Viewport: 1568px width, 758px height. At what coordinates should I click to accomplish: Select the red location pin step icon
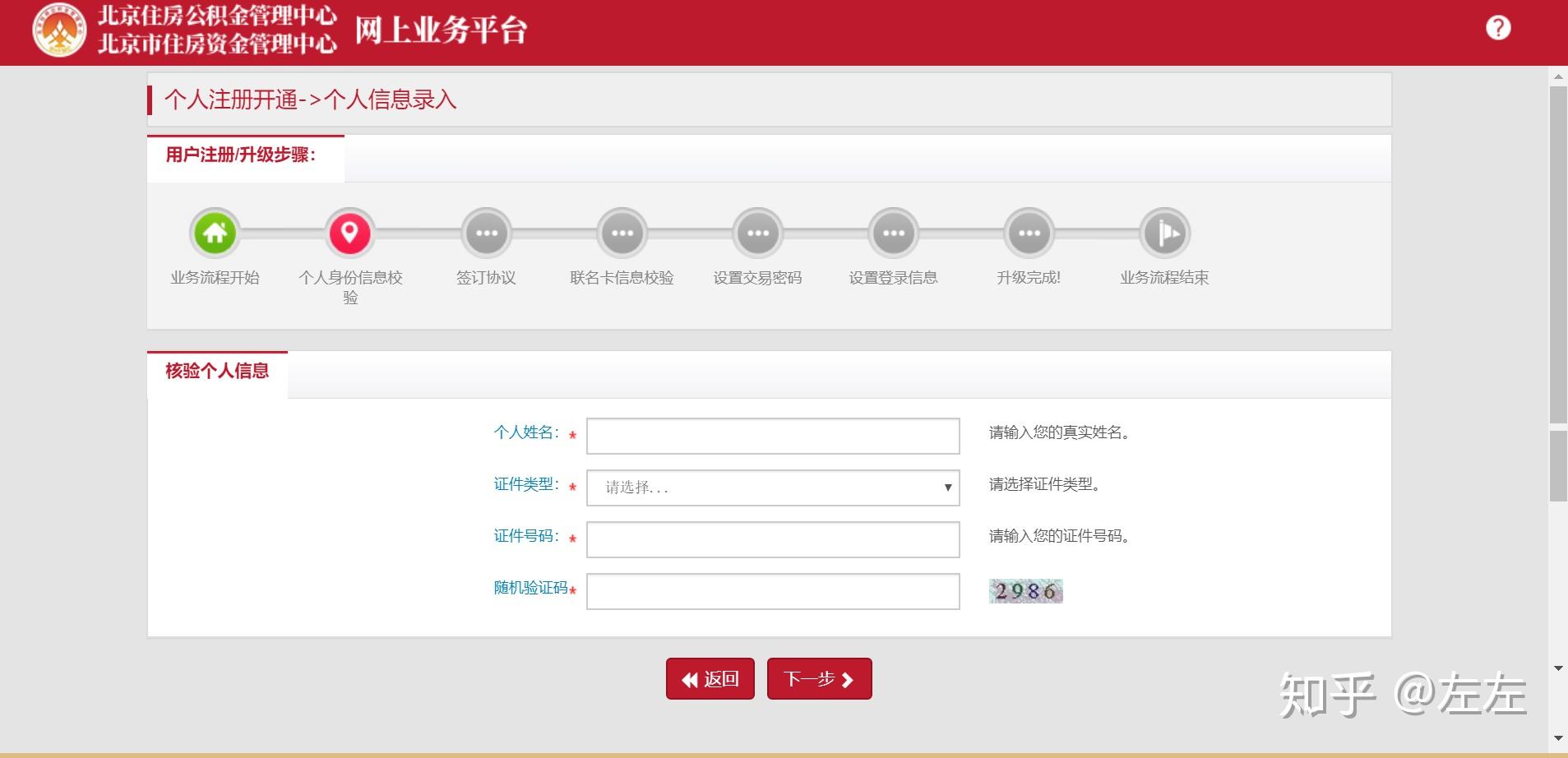[x=349, y=233]
